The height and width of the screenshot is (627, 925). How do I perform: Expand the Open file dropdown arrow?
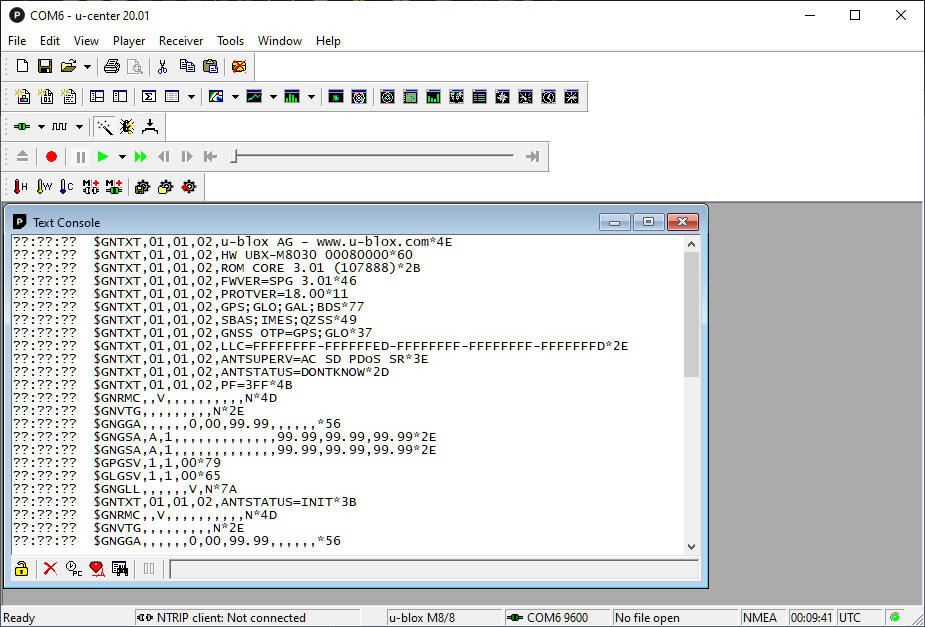[x=87, y=67]
